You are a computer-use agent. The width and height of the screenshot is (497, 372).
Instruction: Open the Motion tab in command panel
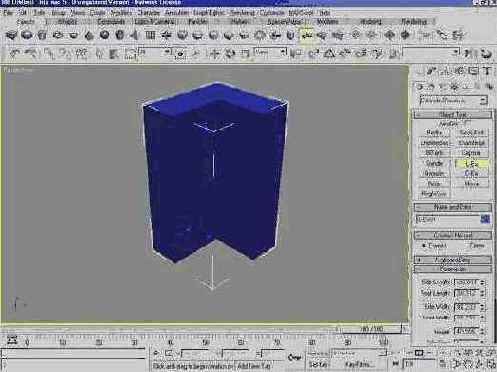pos(460,71)
